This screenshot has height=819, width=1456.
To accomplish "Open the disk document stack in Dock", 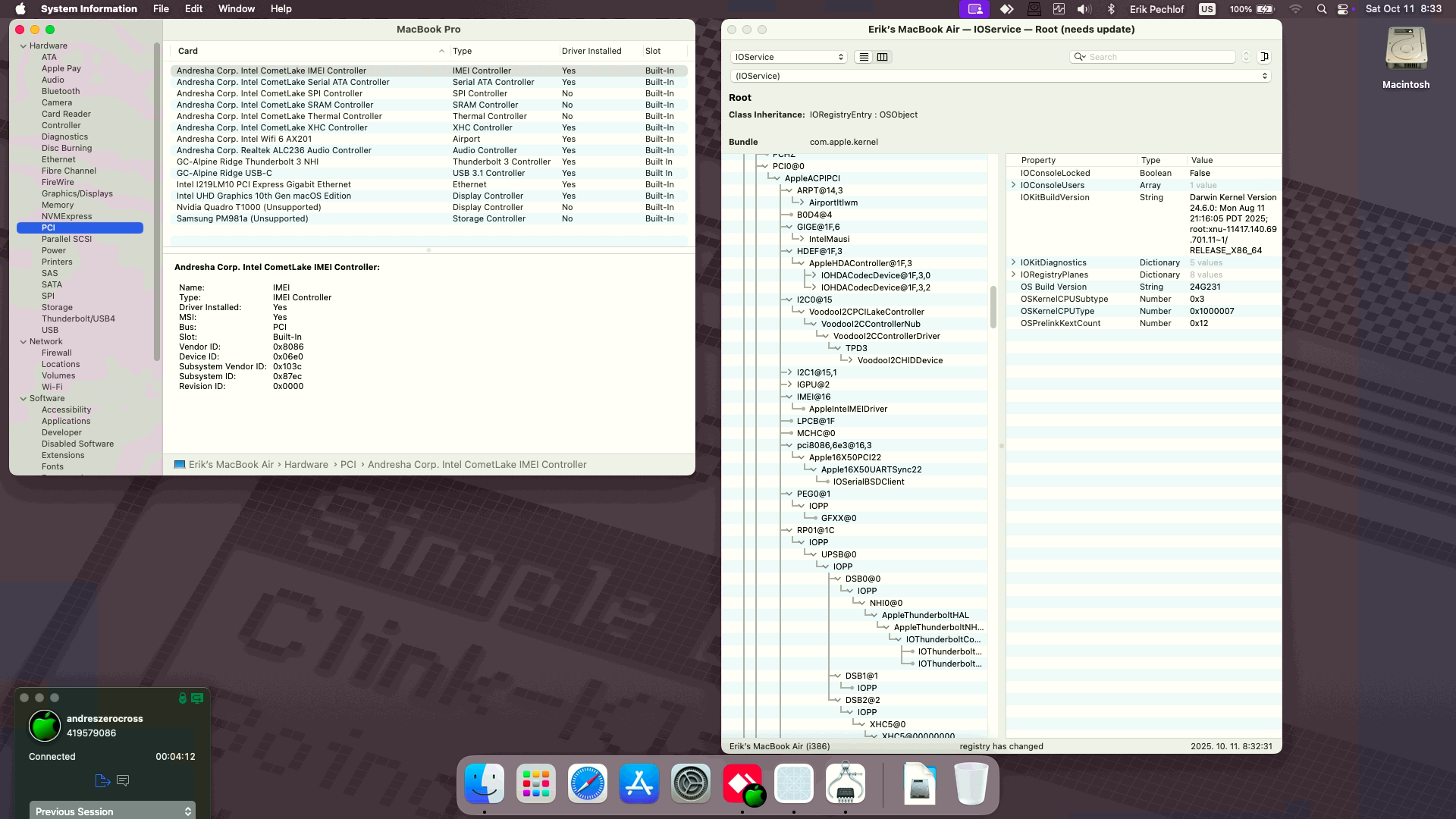I will (919, 783).
